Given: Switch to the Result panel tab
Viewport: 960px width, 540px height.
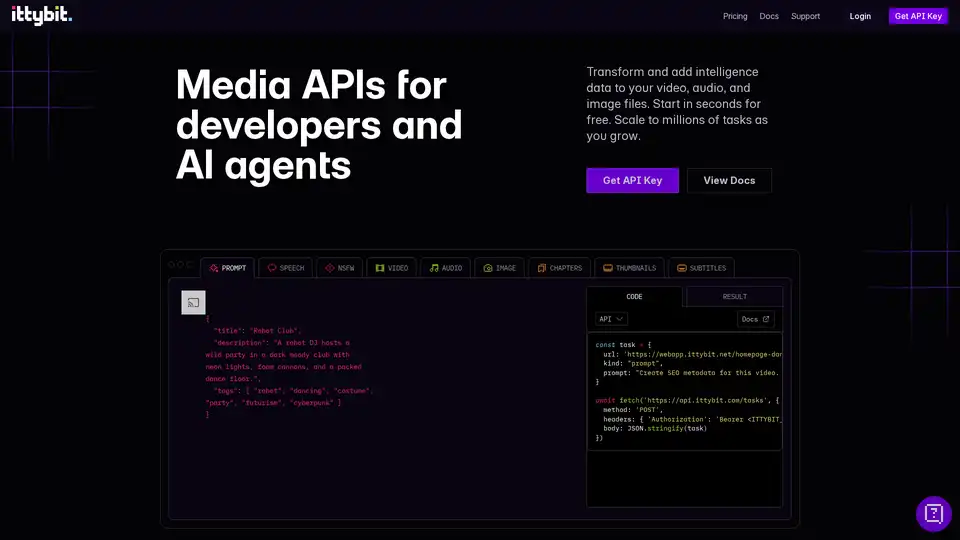Looking at the screenshot, I should coord(735,296).
